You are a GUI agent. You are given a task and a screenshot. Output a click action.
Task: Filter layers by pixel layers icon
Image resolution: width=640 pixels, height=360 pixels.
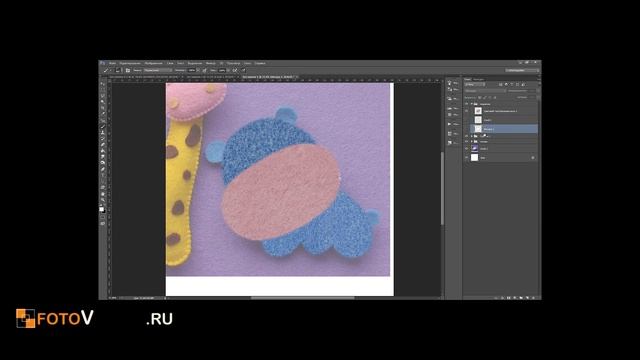[500, 84]
